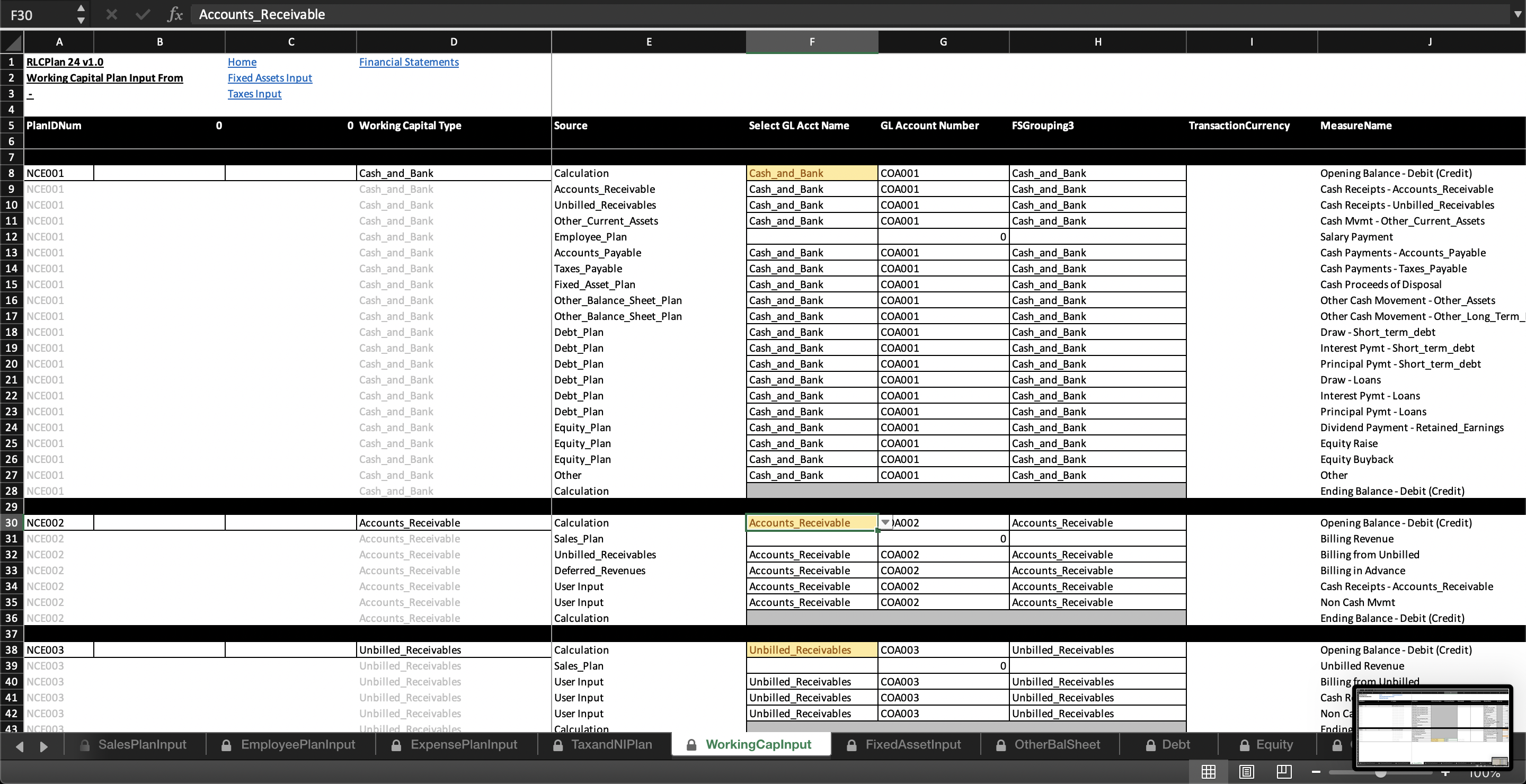Open the TaxandNIPlan sheet tab
Viewport: 1526px width, 784px height.
tap(604, 744)
